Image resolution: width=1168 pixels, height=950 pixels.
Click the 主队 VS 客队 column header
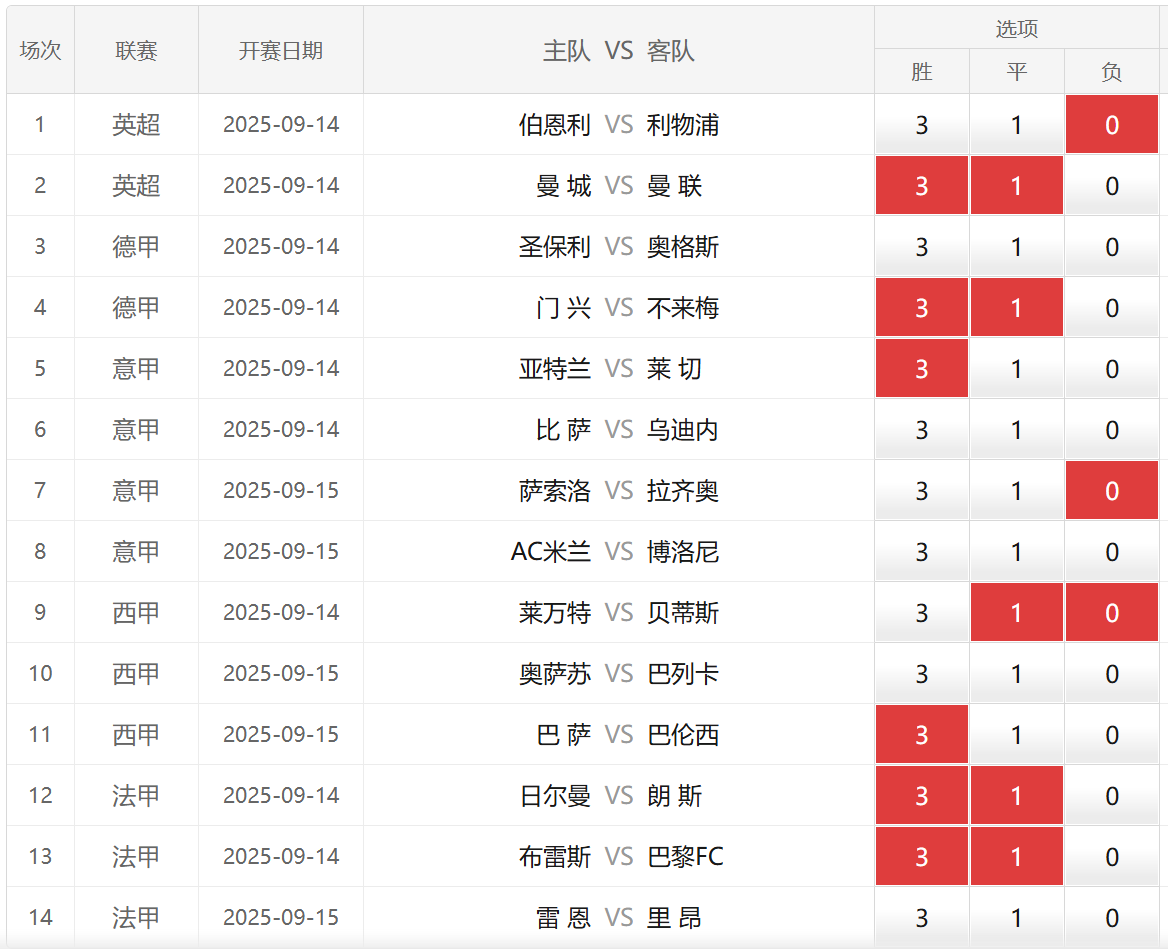point(618,51)
